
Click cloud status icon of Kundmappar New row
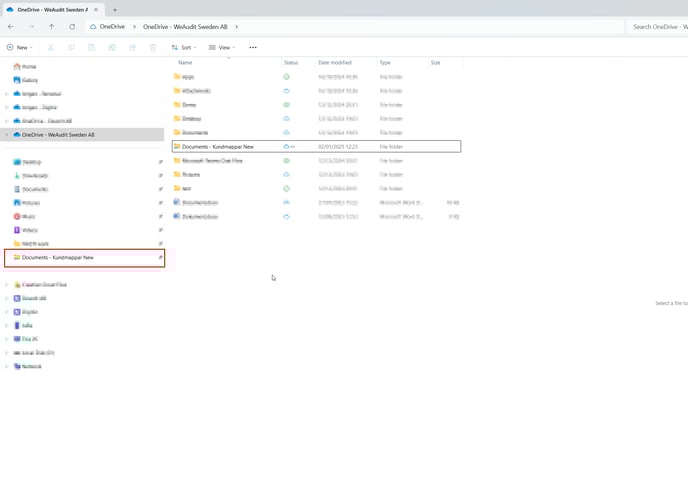click(286, 147)
